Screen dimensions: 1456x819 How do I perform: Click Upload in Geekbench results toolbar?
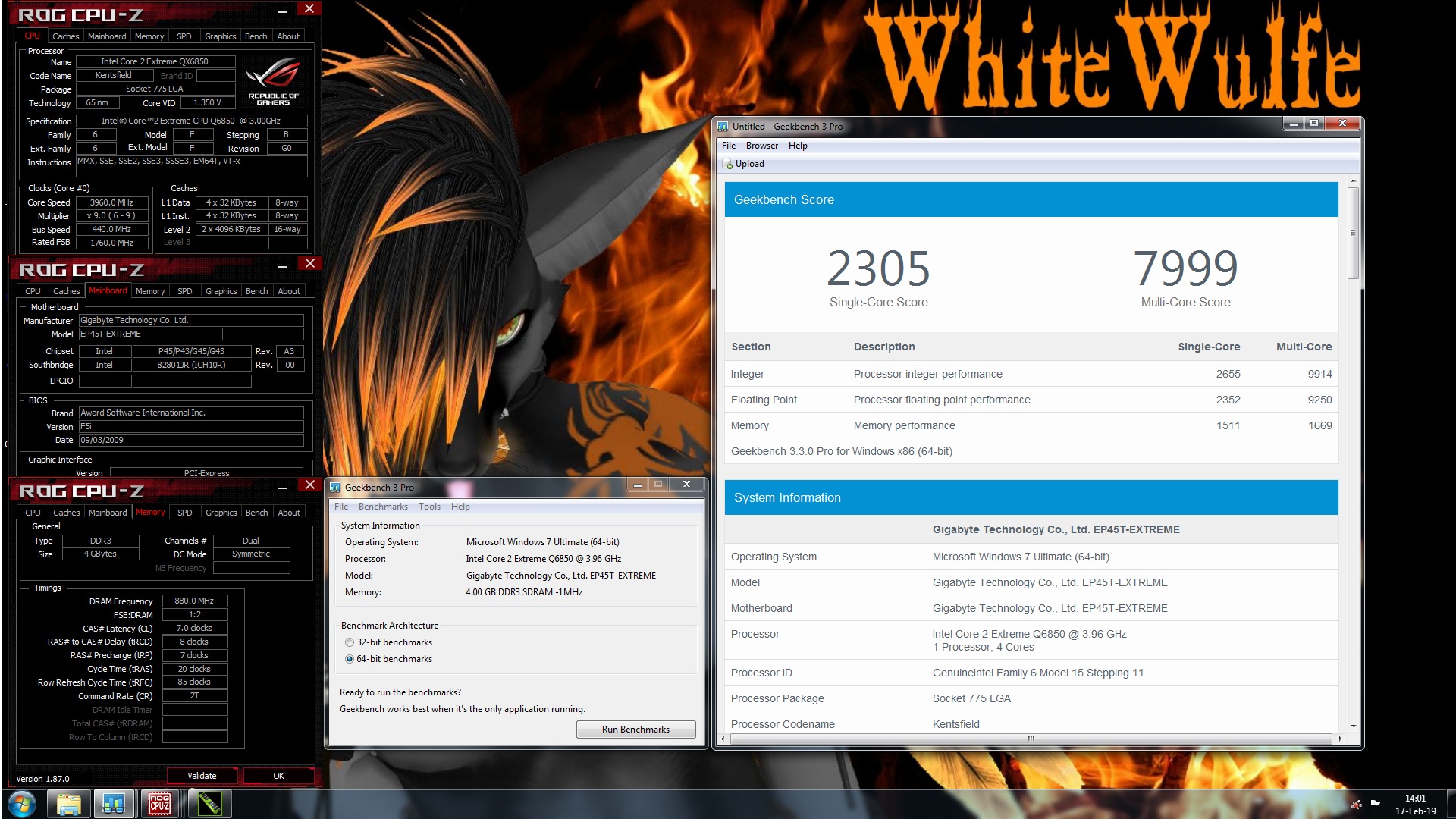coord(743,164)
